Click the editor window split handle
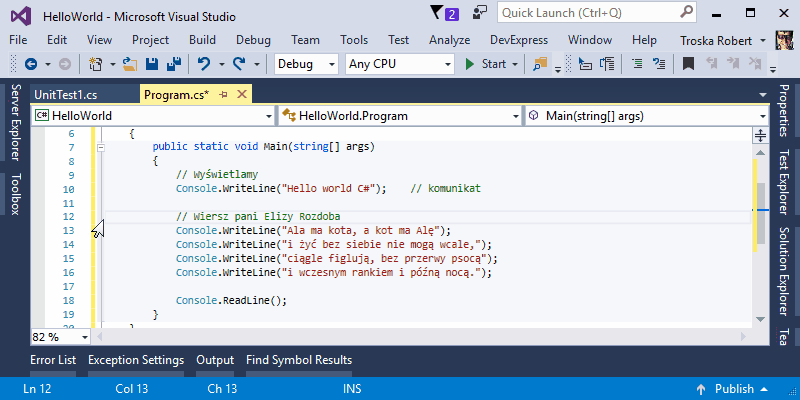The image size is (800, 400). tap(761, 136)
